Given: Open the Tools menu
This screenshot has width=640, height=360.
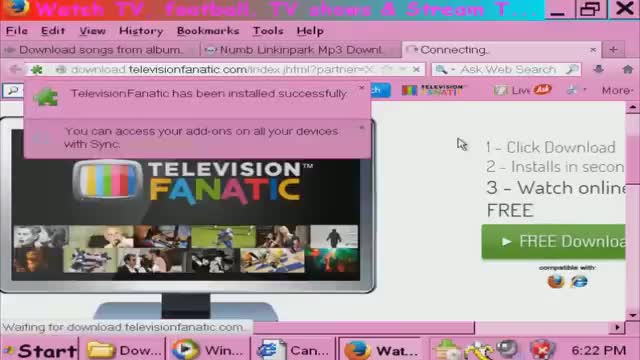Looking at the screenshot, I should [268, 31].
